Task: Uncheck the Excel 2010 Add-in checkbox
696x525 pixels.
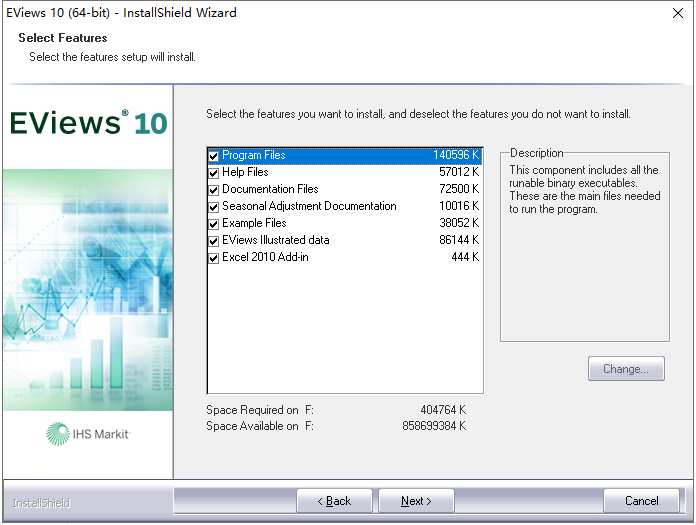Action: tap(214, 258)
